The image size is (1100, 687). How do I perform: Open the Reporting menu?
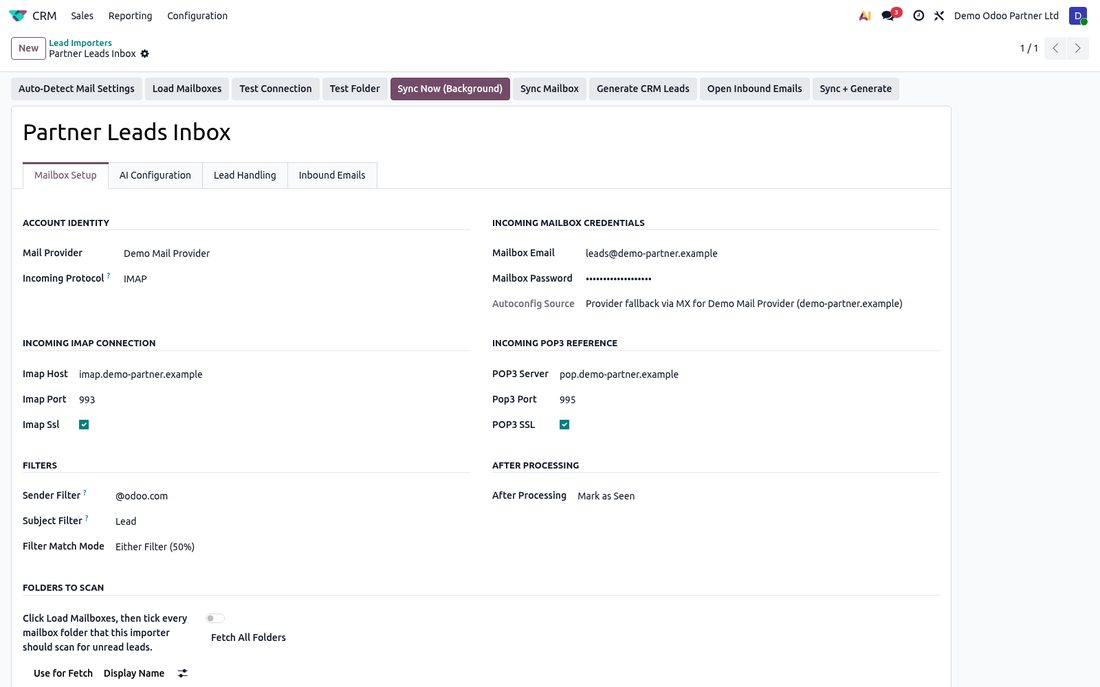[x=130, y=15]
